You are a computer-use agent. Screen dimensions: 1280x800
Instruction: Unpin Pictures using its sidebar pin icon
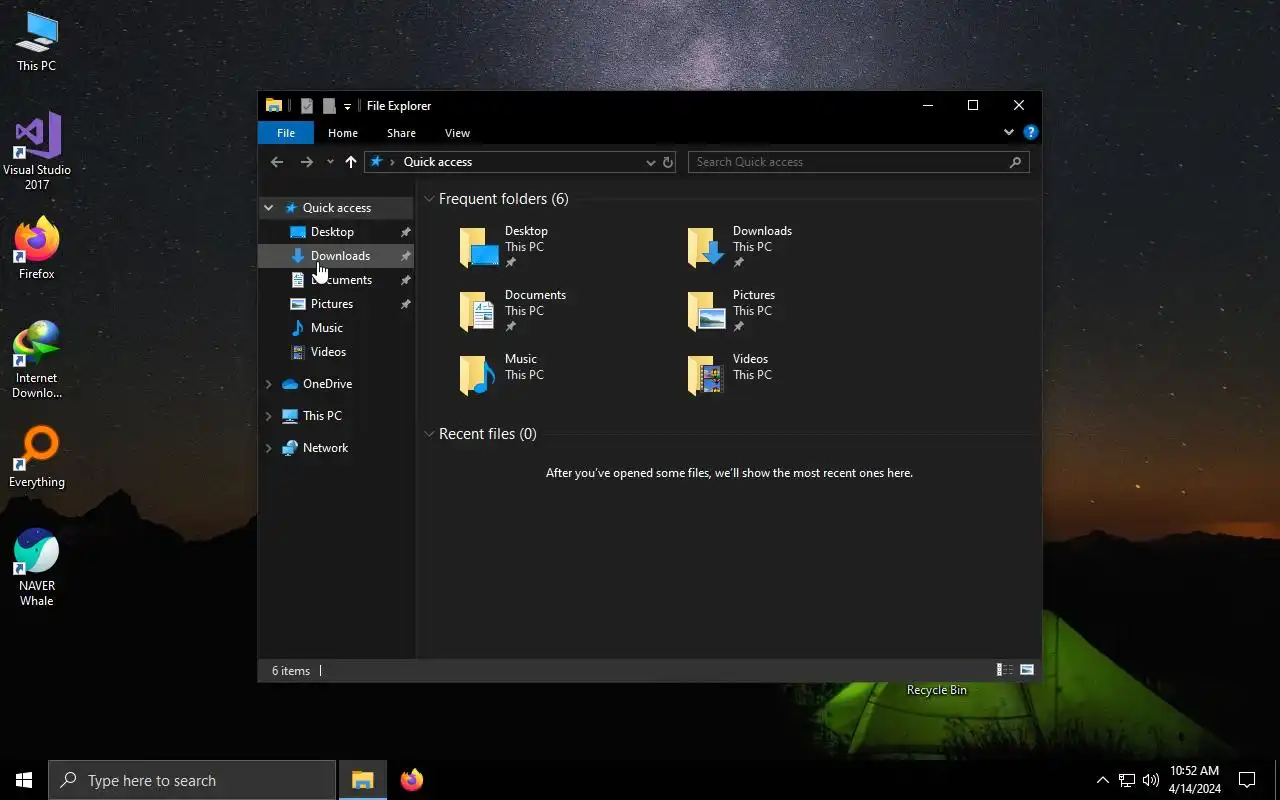(405, 304)
